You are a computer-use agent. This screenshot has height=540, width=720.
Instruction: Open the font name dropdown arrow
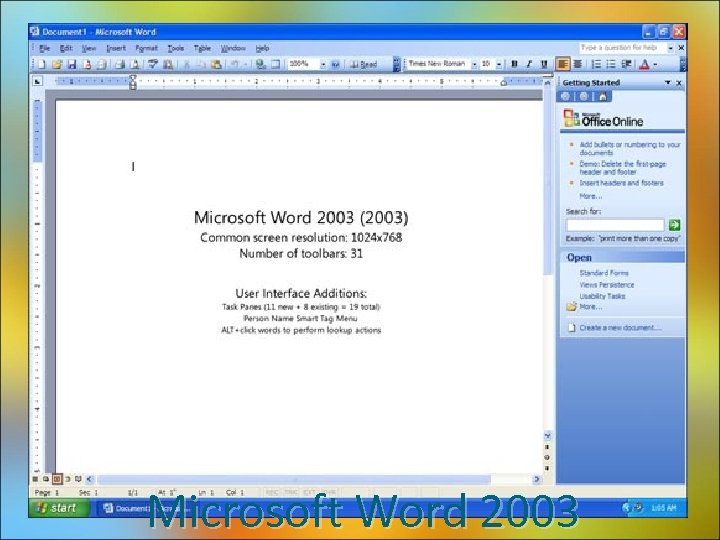[x=474, y=64]
